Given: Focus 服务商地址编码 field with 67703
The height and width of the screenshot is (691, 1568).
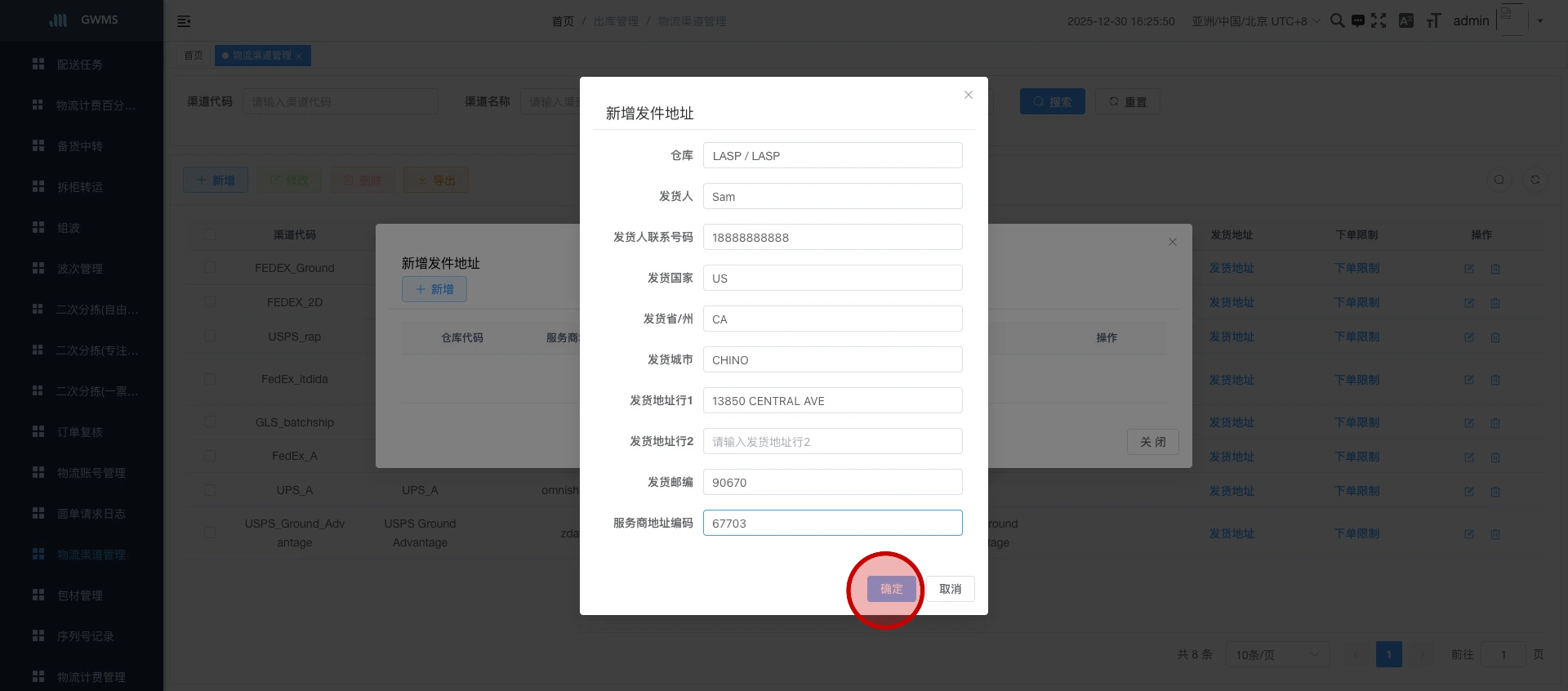Looking at the screenshot, I should [x=832, y=523].
